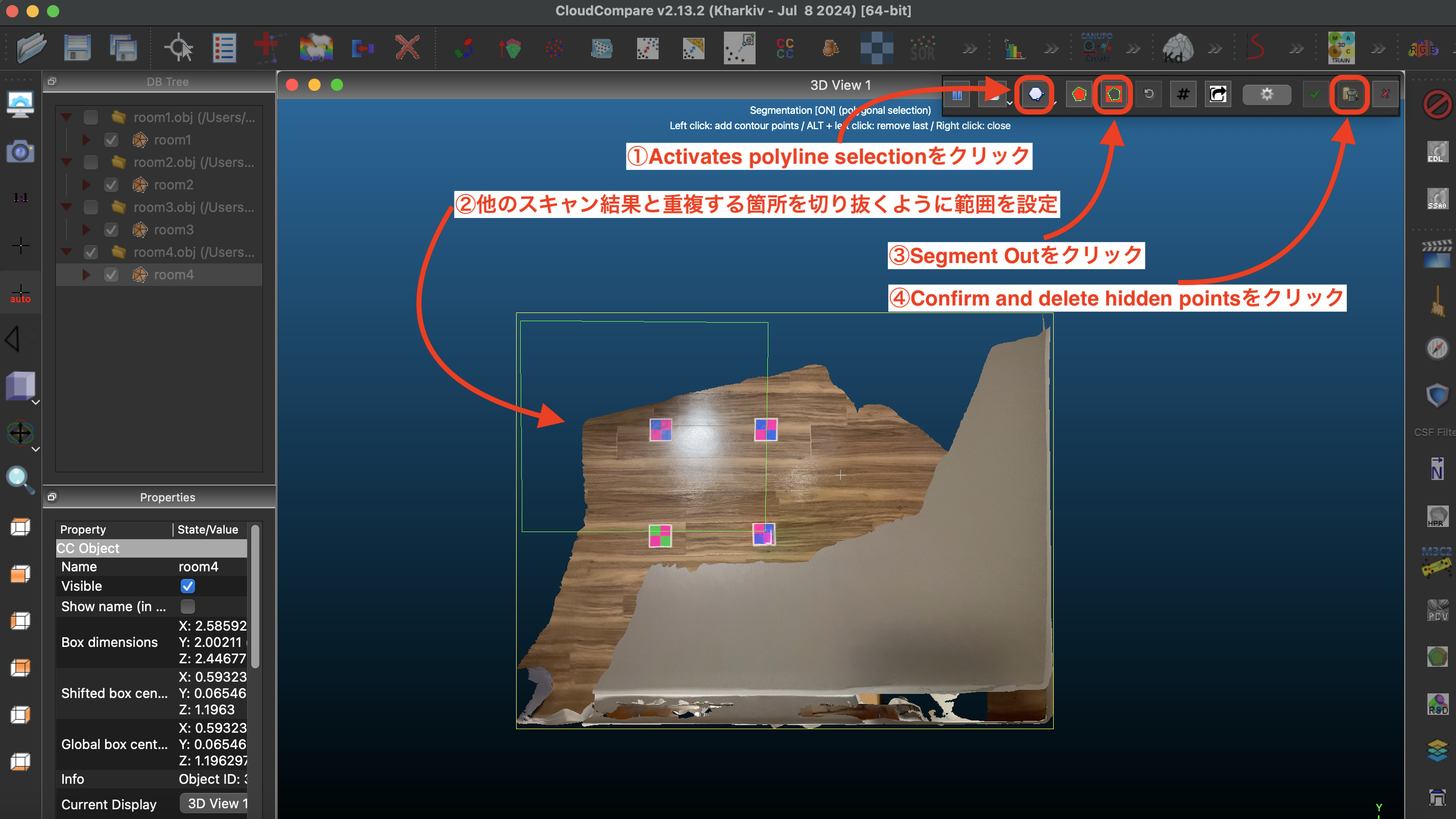Open the Current Display 3D View 1 dropdown

click(213, 804)
